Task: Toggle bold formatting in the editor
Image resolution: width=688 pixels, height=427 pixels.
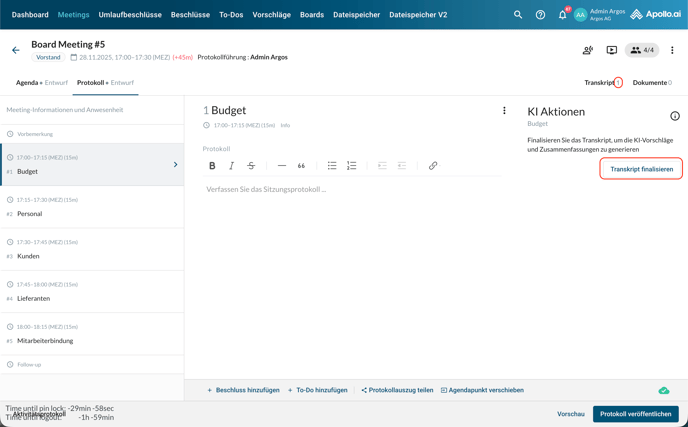Action: 212,166
